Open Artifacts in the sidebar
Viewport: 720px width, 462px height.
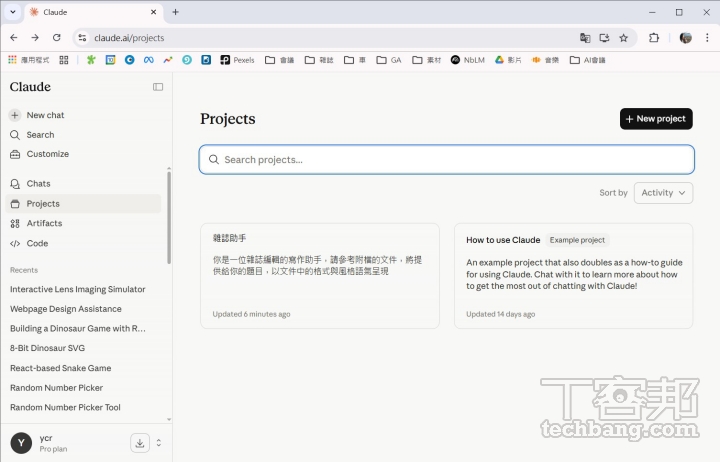pos(36,223)
